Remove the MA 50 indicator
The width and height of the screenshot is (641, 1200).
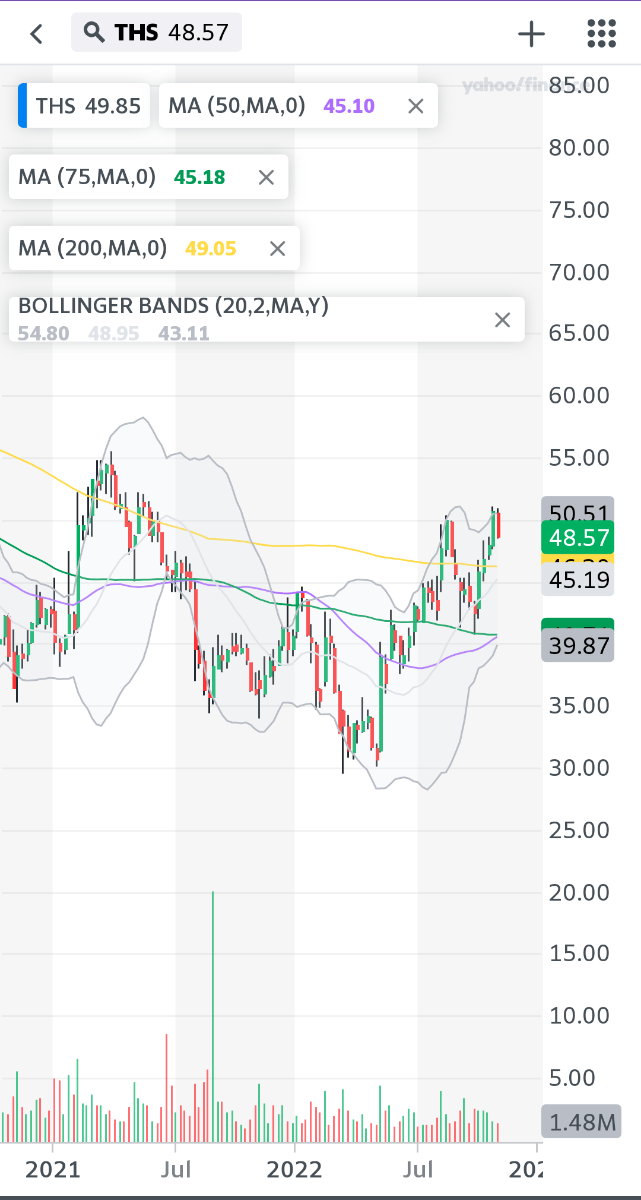(x=416, y=106)
